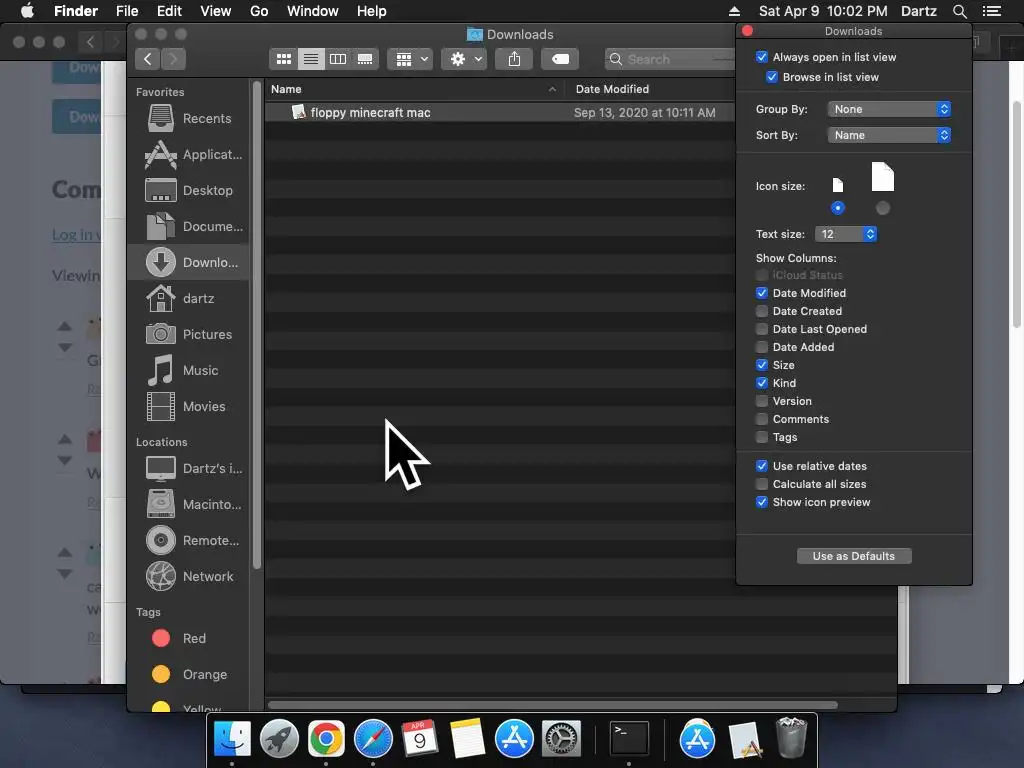Open Recents in the sidebar

(x=189, y=118)
